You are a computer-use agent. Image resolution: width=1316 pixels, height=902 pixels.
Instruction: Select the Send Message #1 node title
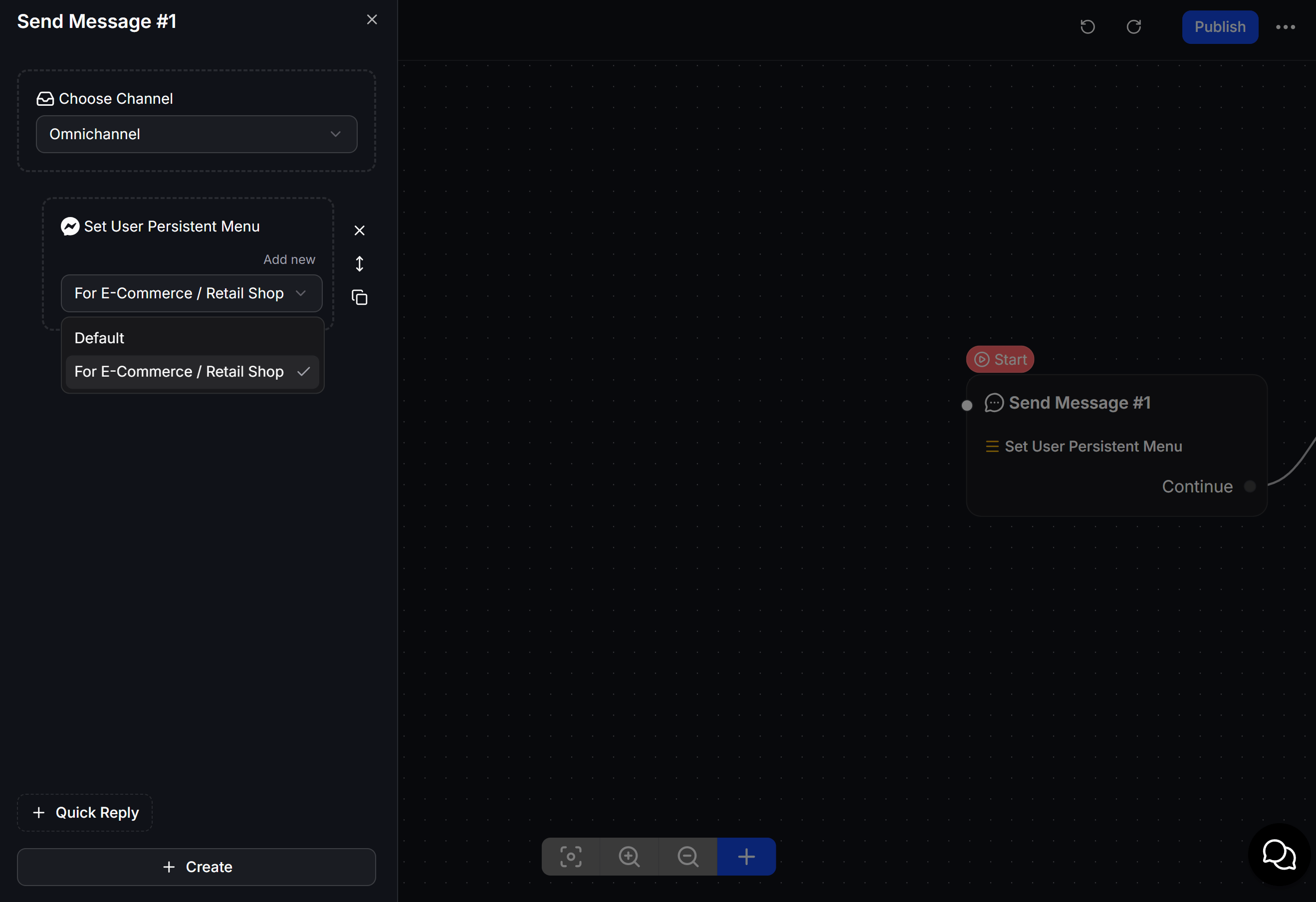coord(1080,403)
